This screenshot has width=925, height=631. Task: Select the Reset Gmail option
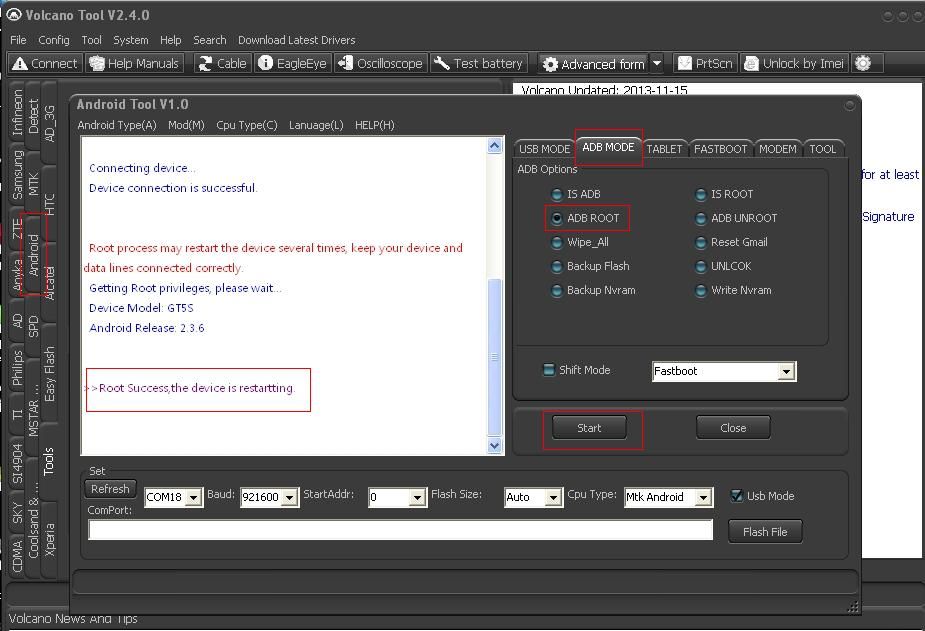pyautogui.click(x=732, y=242)
